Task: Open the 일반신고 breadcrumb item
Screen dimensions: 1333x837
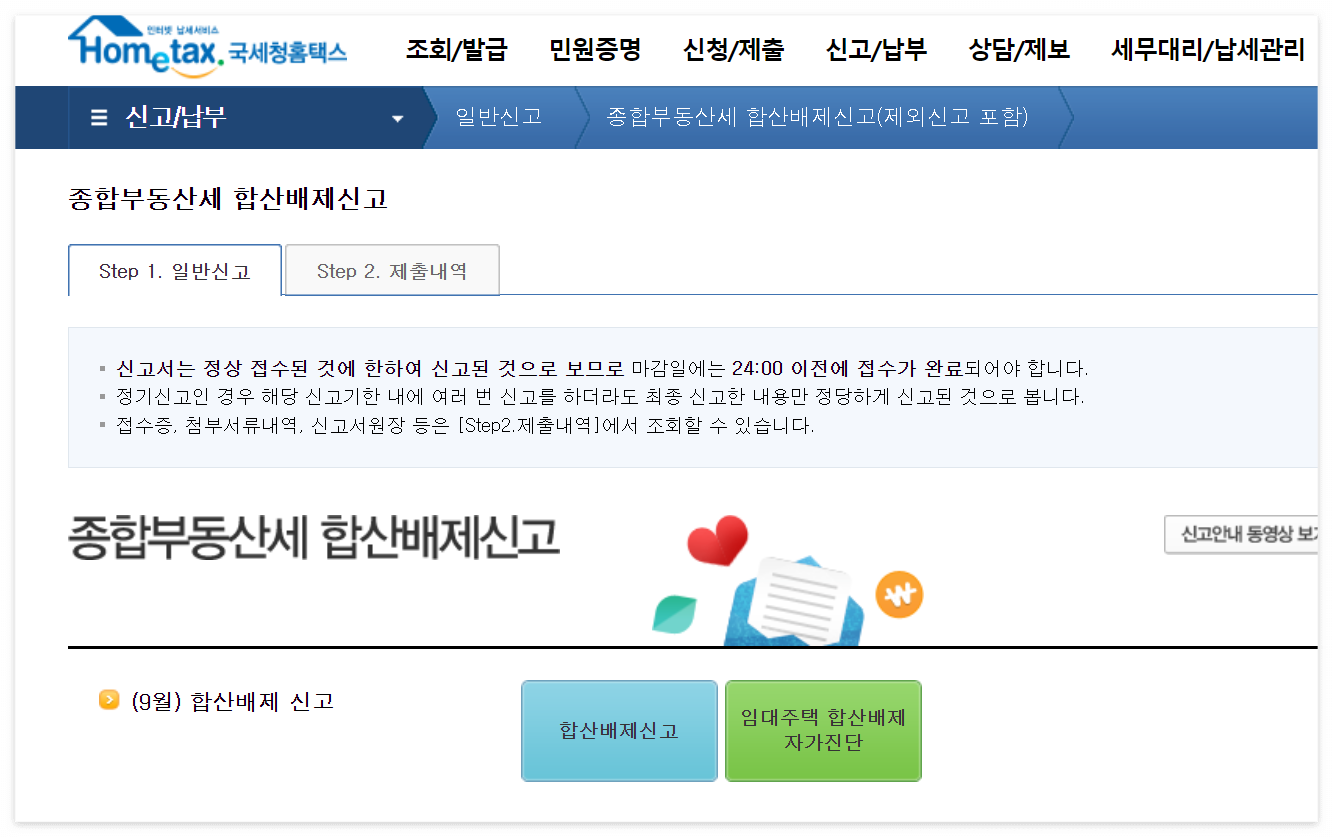Action: pos(497,117)
